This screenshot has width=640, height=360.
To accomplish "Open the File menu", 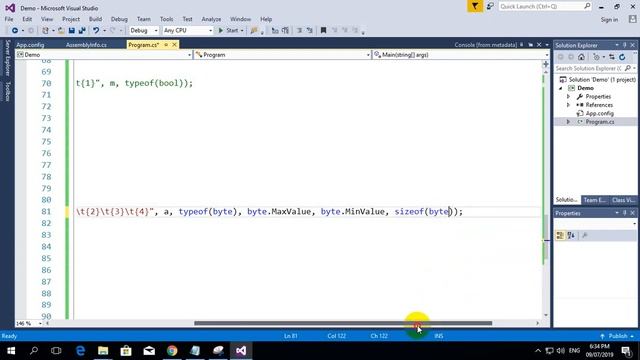I will (9, 19).
